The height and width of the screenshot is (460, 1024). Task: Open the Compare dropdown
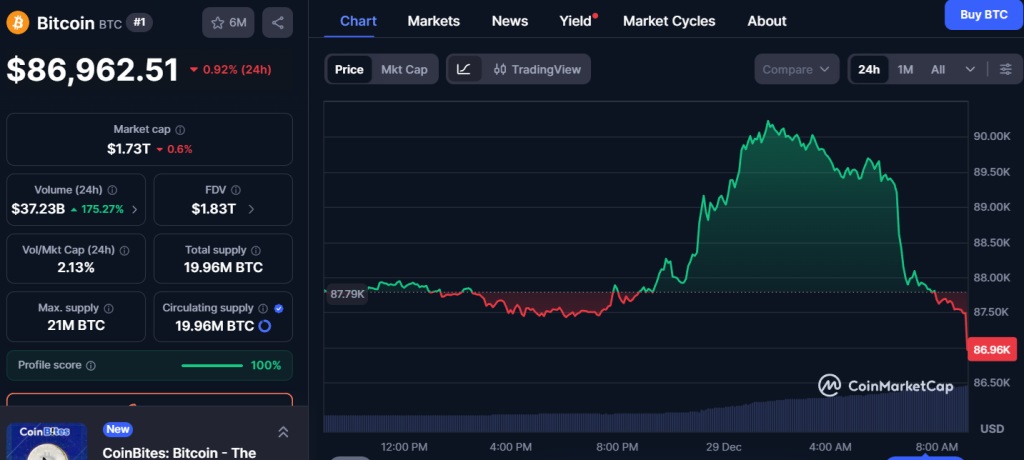(796, 69)
